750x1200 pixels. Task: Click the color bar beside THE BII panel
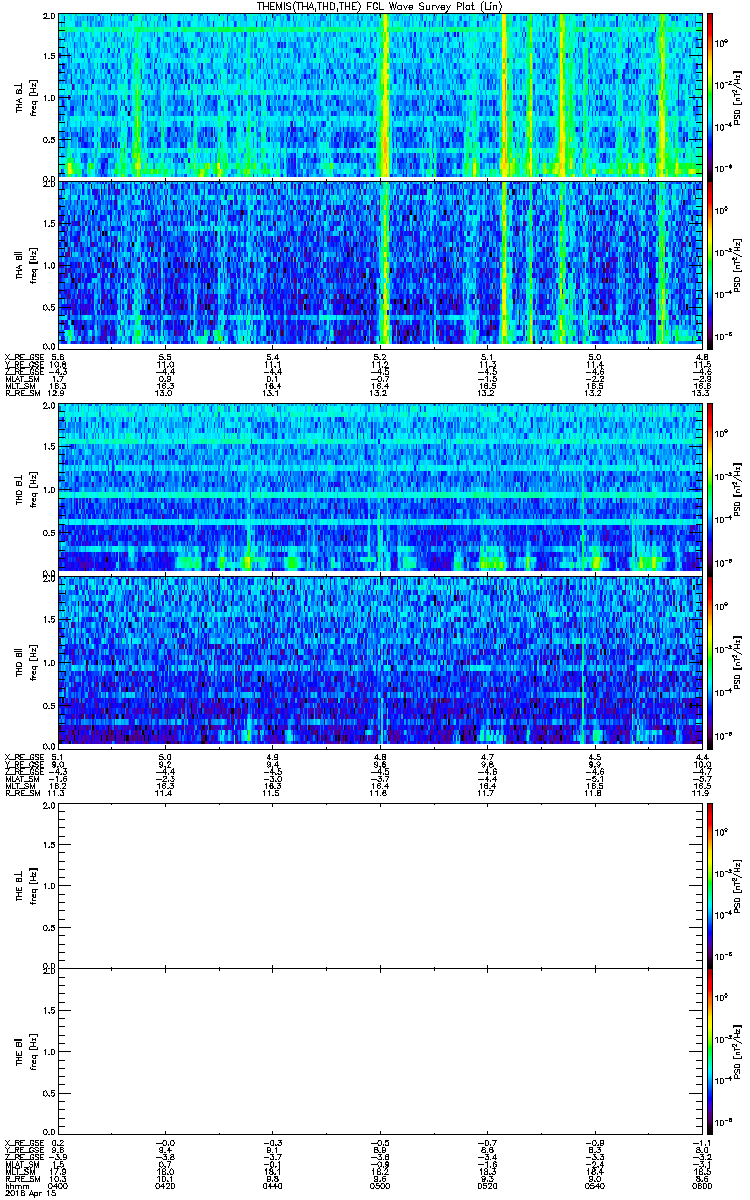pos(711,1050)
